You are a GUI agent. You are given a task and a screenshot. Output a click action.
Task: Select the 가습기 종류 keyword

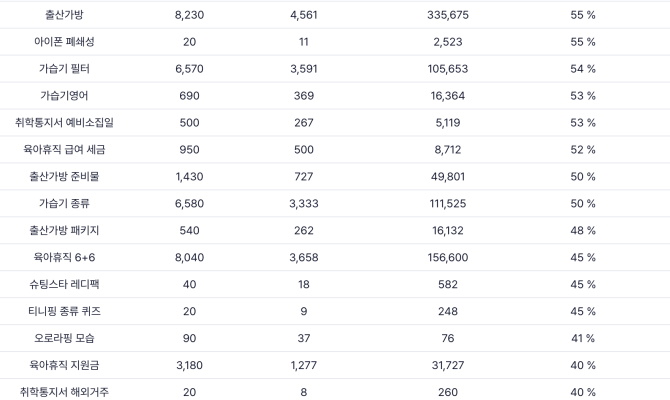click(x=66, y=204)
